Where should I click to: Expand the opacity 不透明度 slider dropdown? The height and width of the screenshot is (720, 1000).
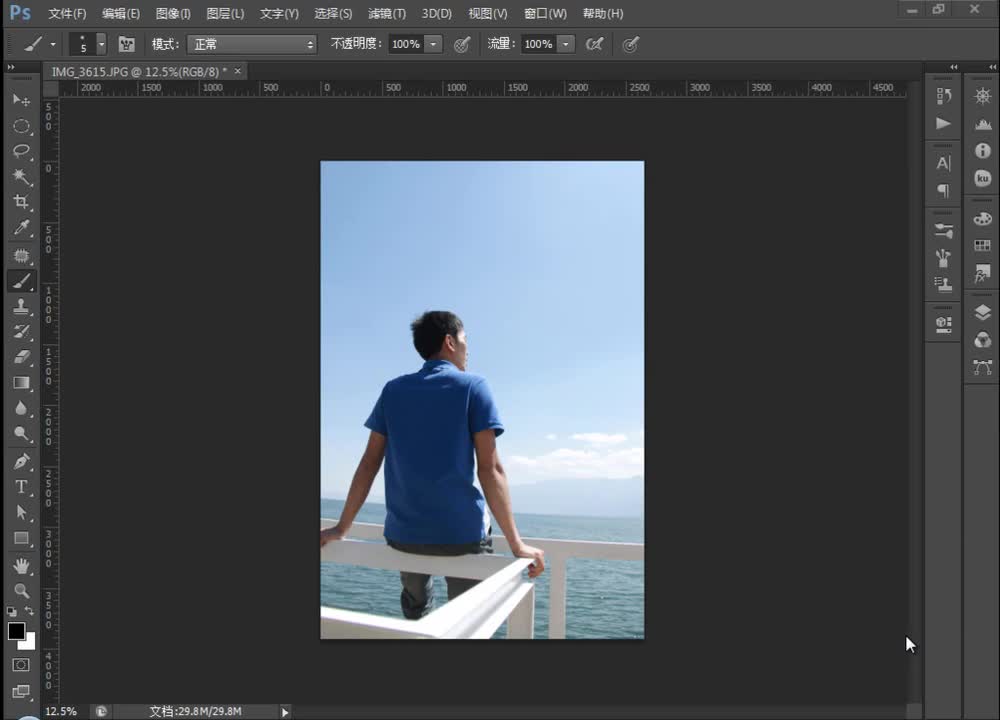(433, 44)
